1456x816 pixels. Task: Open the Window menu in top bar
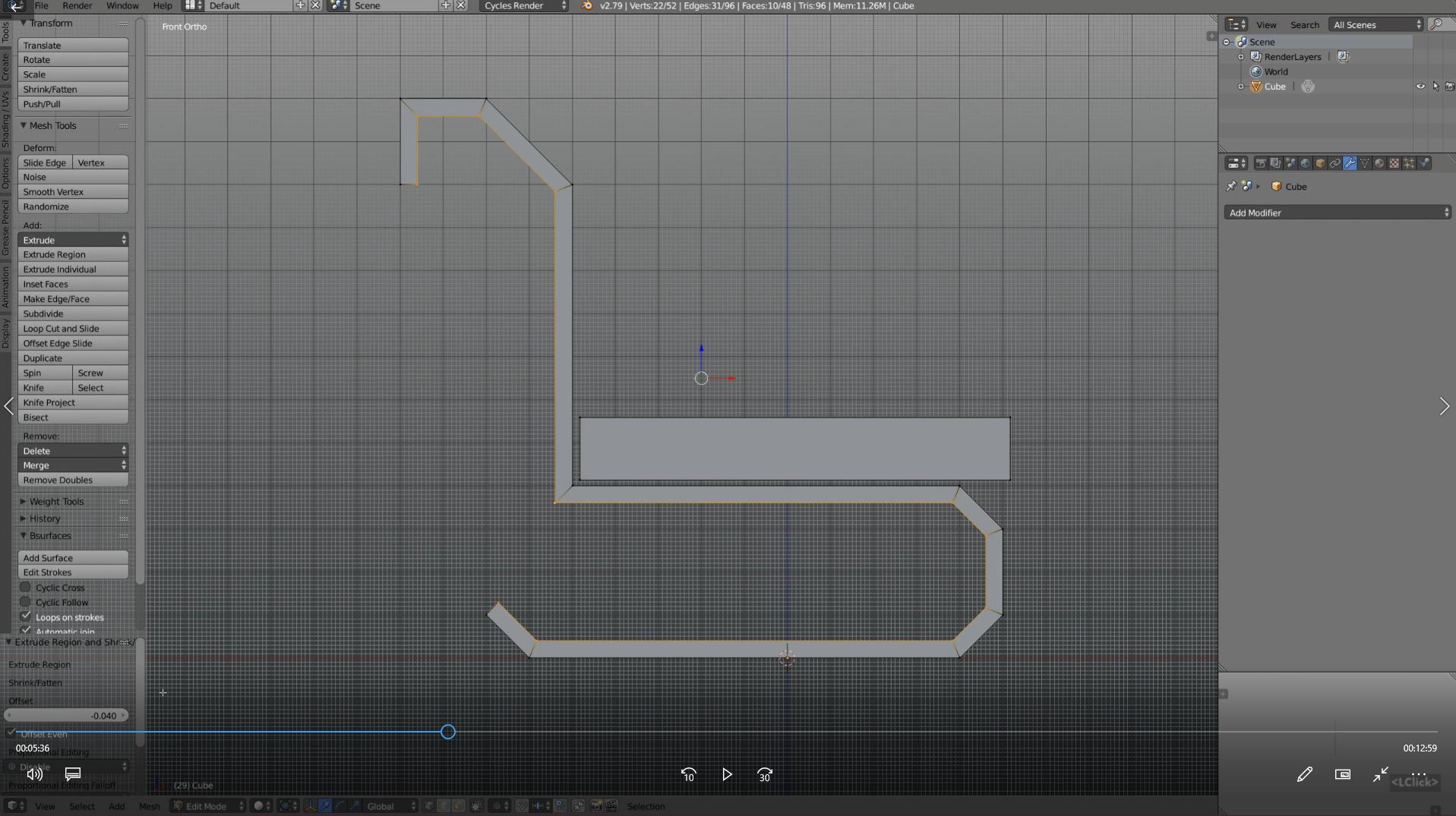tap(122, 6)
